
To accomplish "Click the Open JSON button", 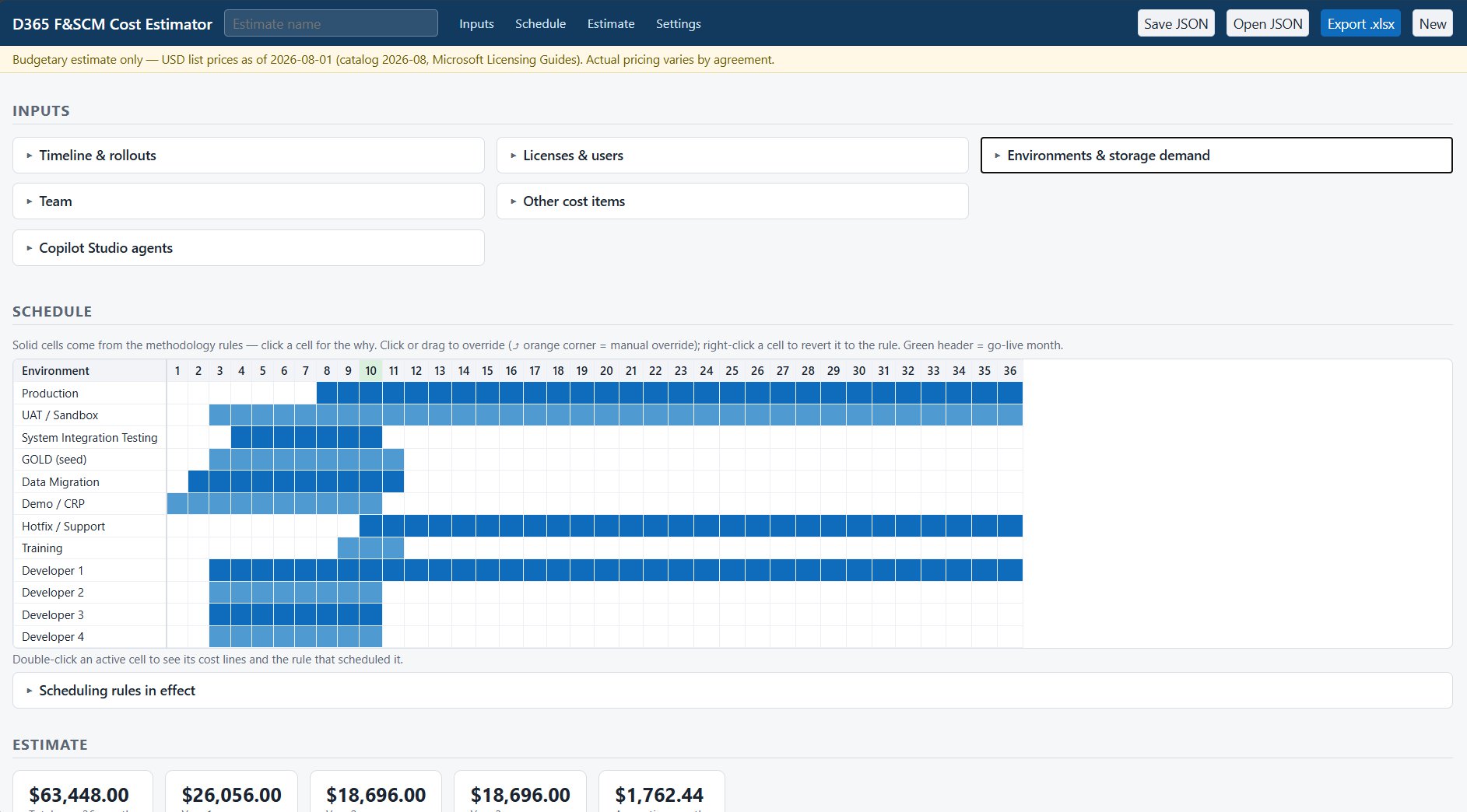I will point(1268,23).
